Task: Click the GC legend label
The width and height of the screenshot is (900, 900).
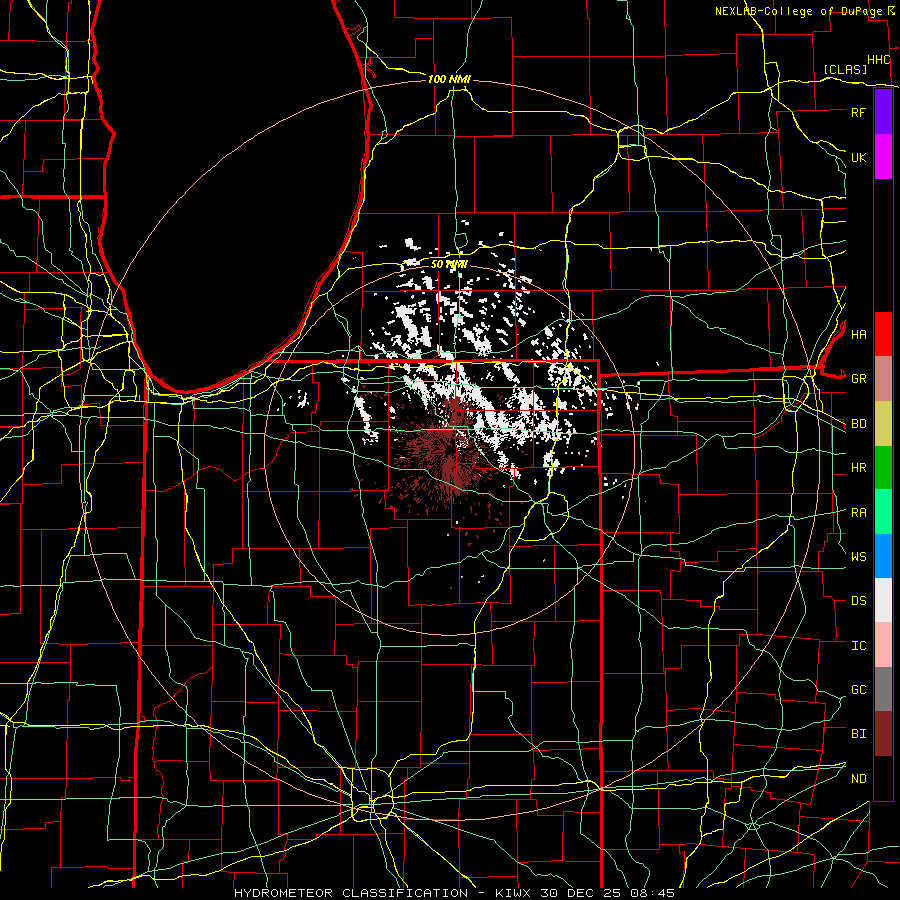Action: (x=858, y=690)
